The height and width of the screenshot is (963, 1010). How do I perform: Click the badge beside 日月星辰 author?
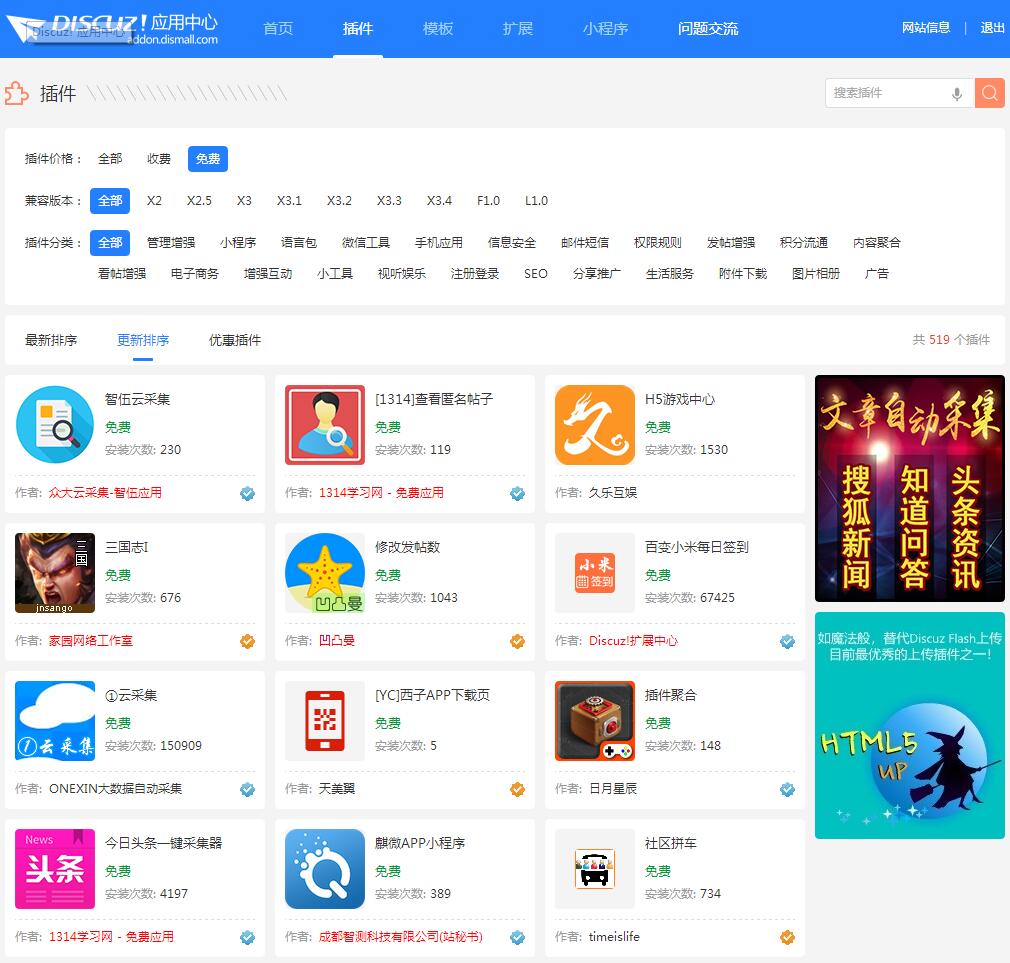pos(787,790)
